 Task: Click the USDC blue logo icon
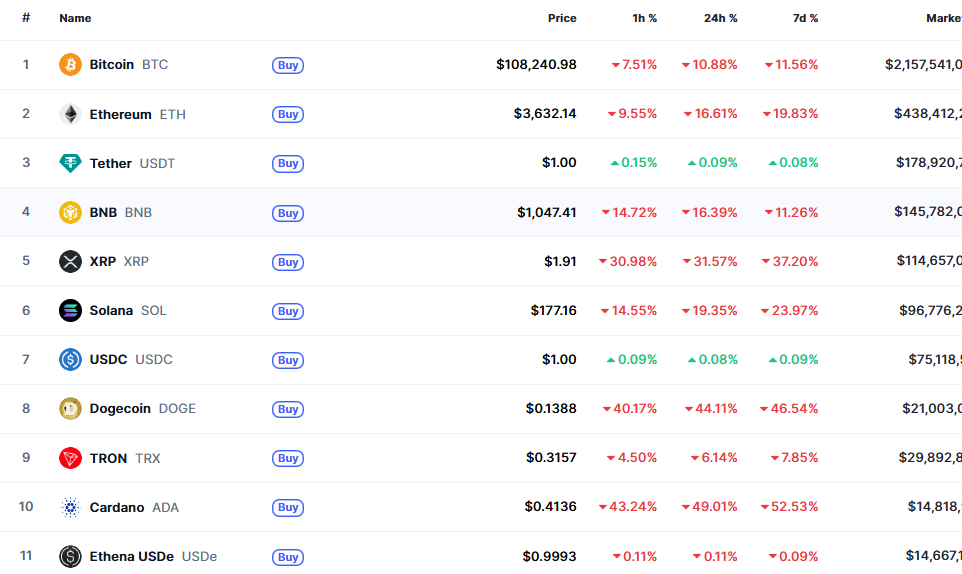[70, 359]
